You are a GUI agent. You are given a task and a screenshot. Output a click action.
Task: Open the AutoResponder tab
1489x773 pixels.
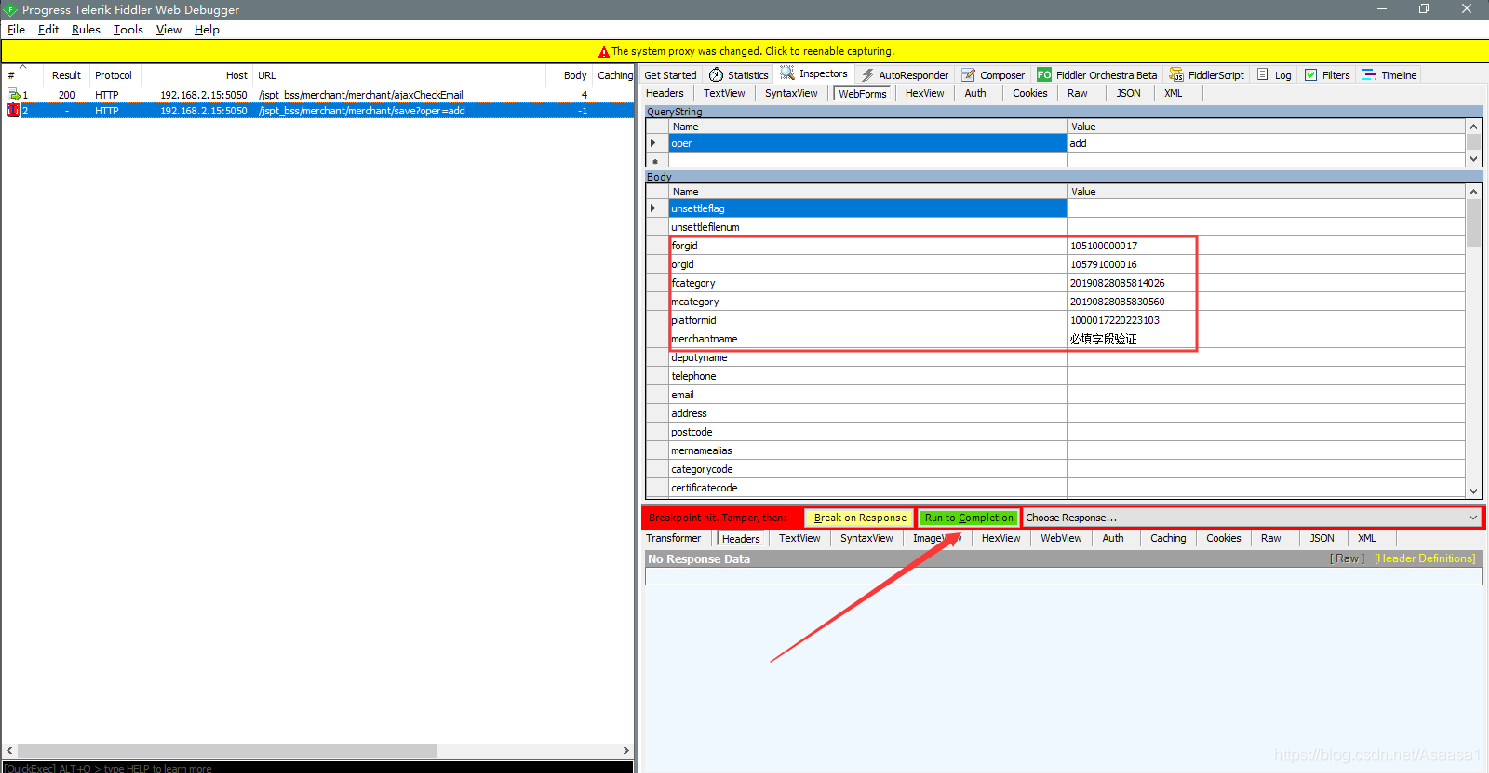[905, 75]
